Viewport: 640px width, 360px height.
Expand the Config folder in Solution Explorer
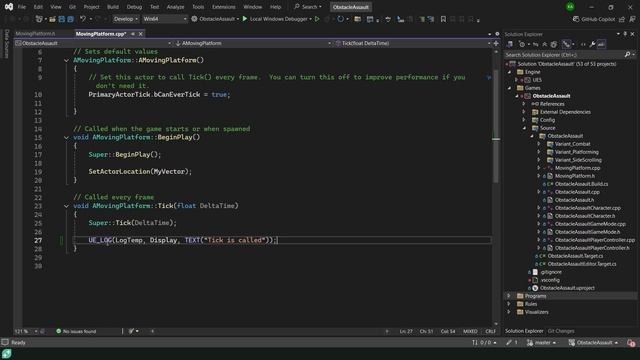coord(524,120)
